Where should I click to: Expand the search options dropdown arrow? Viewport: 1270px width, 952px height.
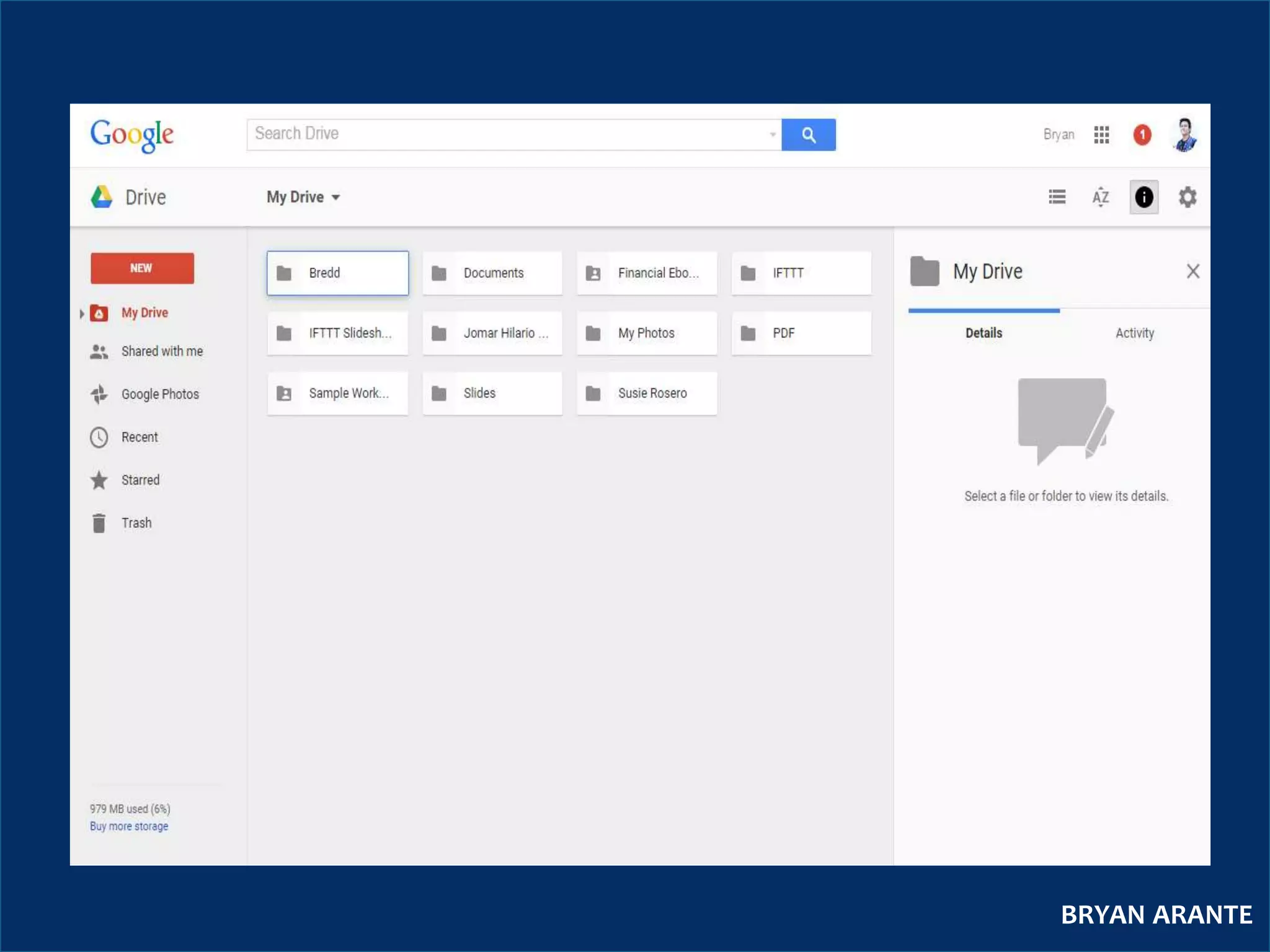772,134
